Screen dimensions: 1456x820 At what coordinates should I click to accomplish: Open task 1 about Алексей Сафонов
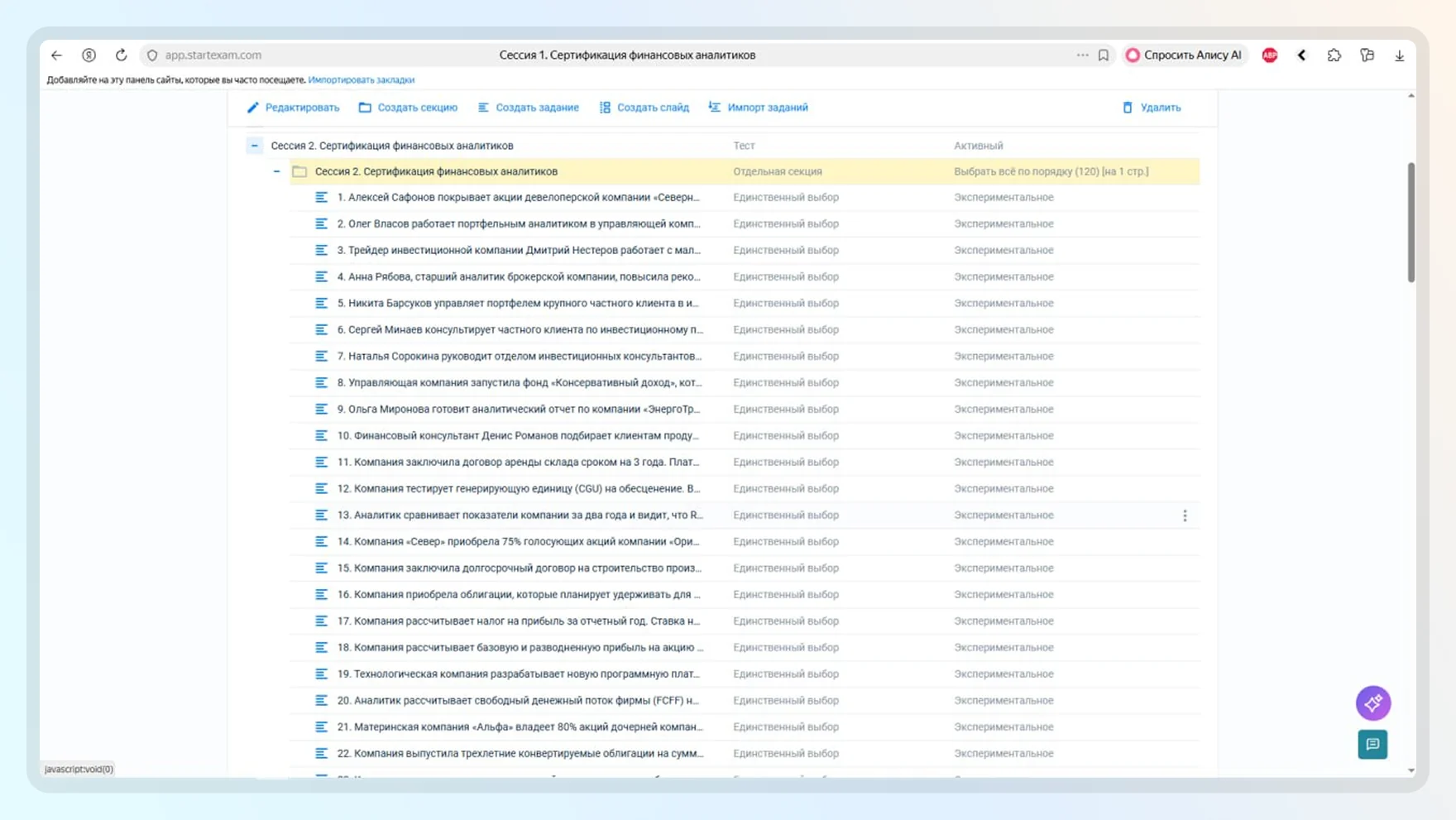pos(518,198)
